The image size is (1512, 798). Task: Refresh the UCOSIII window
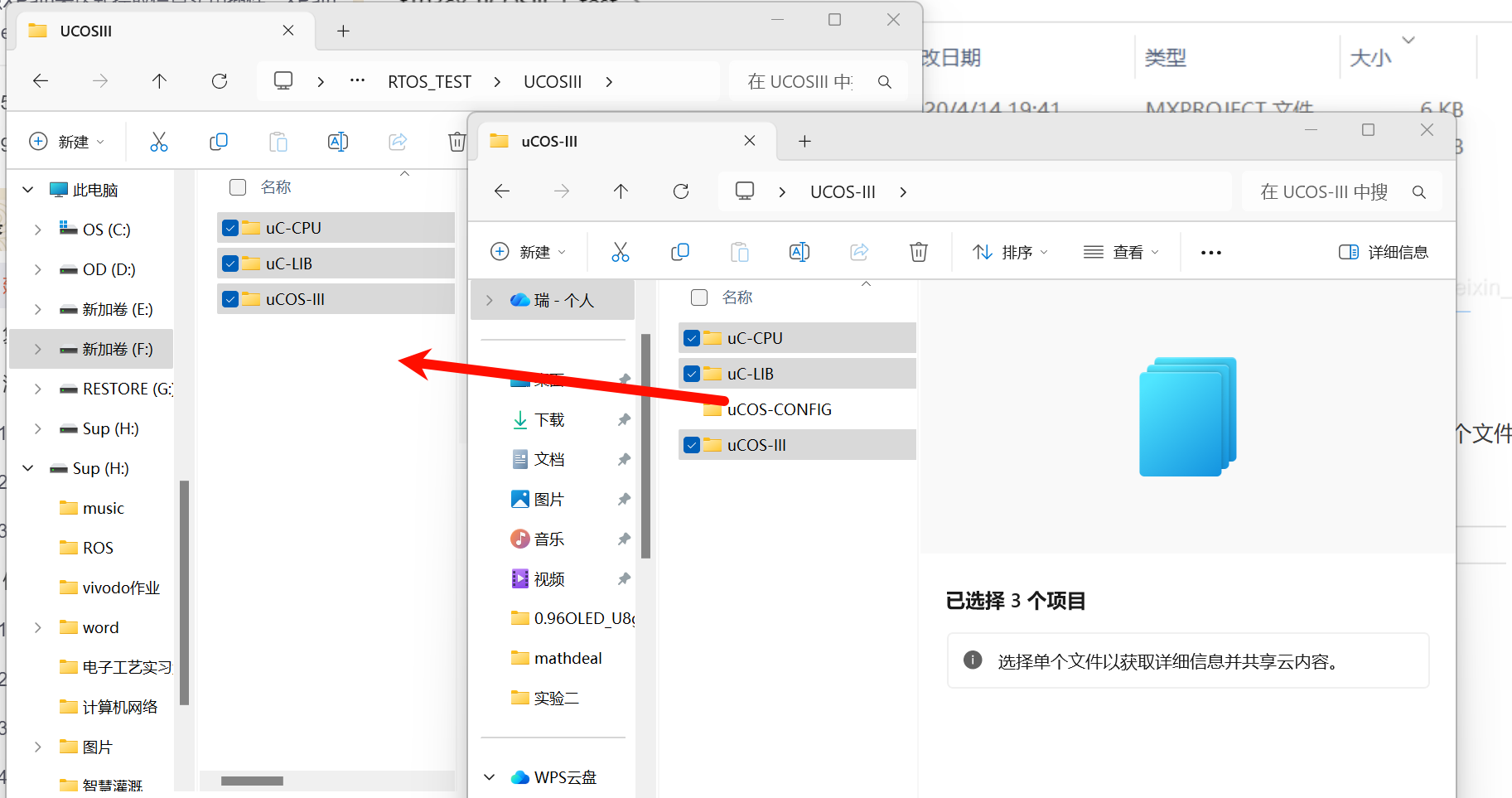point(220,81)
